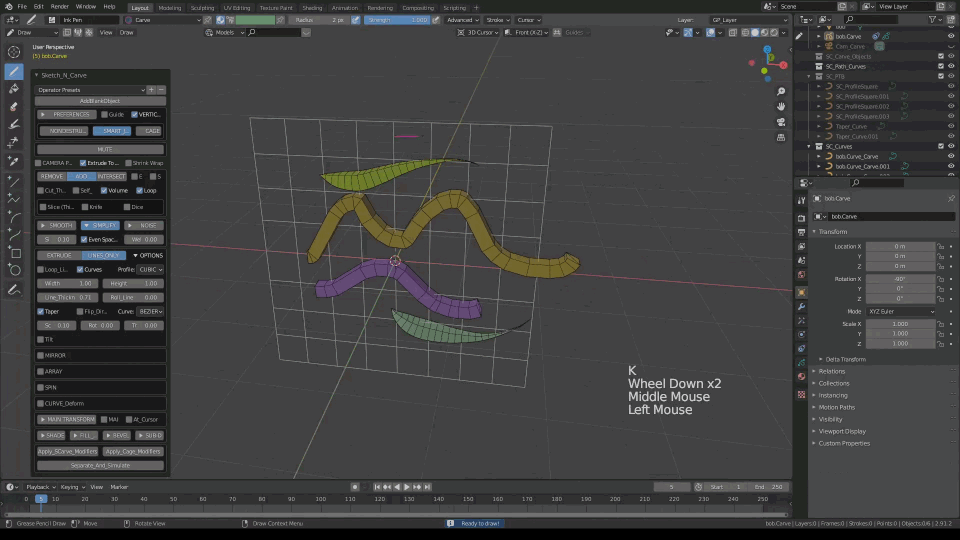Viewport: 960px width, 540px height.
Task: Select the Draw pencil tool in toolbar
Action: pos(14,71)
